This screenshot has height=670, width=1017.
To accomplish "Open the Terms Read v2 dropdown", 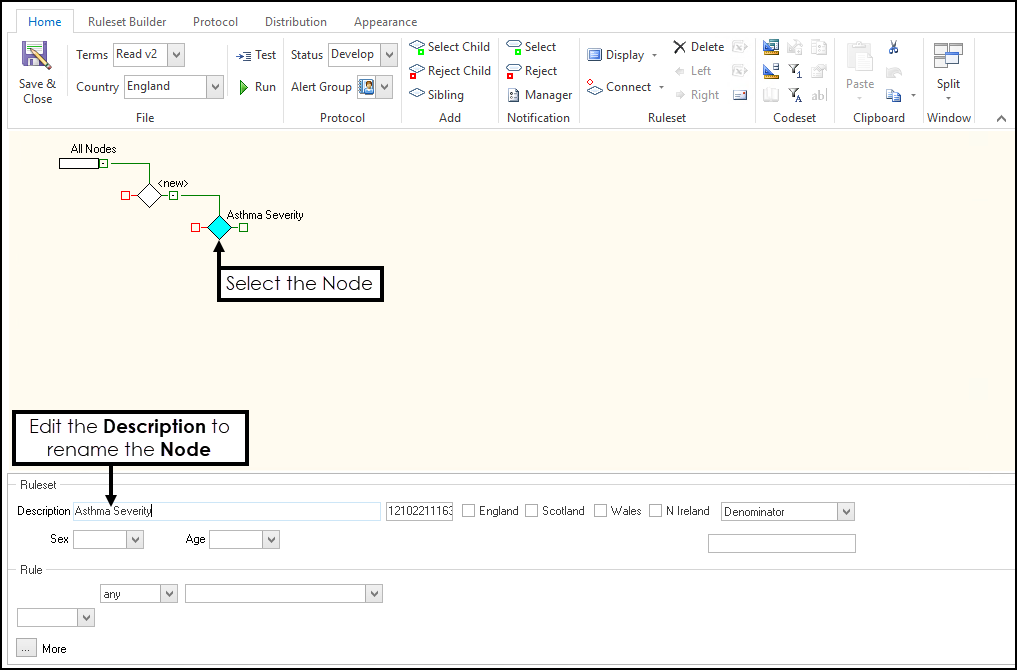I will (x=176, y=55).
